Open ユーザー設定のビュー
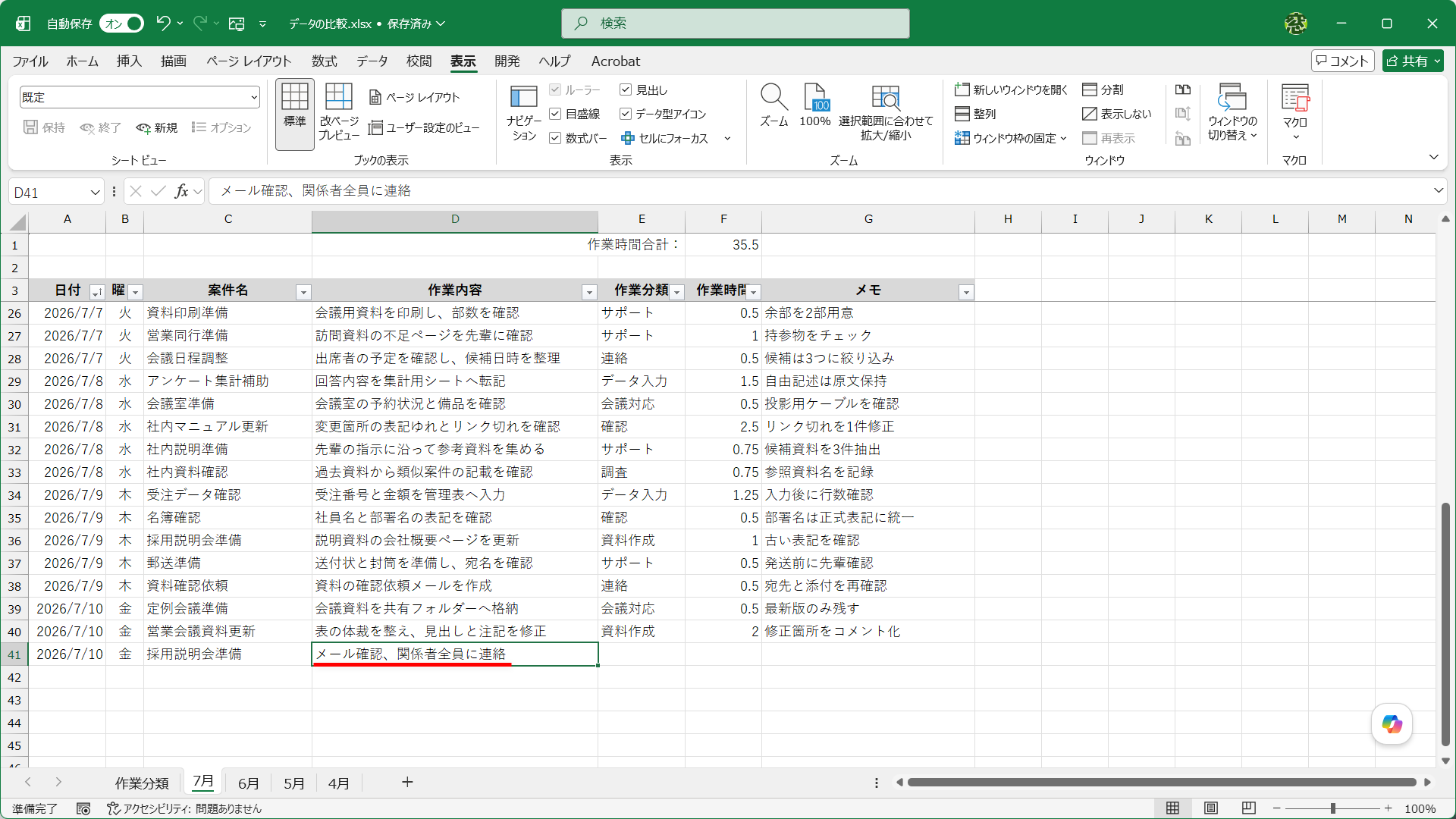 (x=424, y=127)
